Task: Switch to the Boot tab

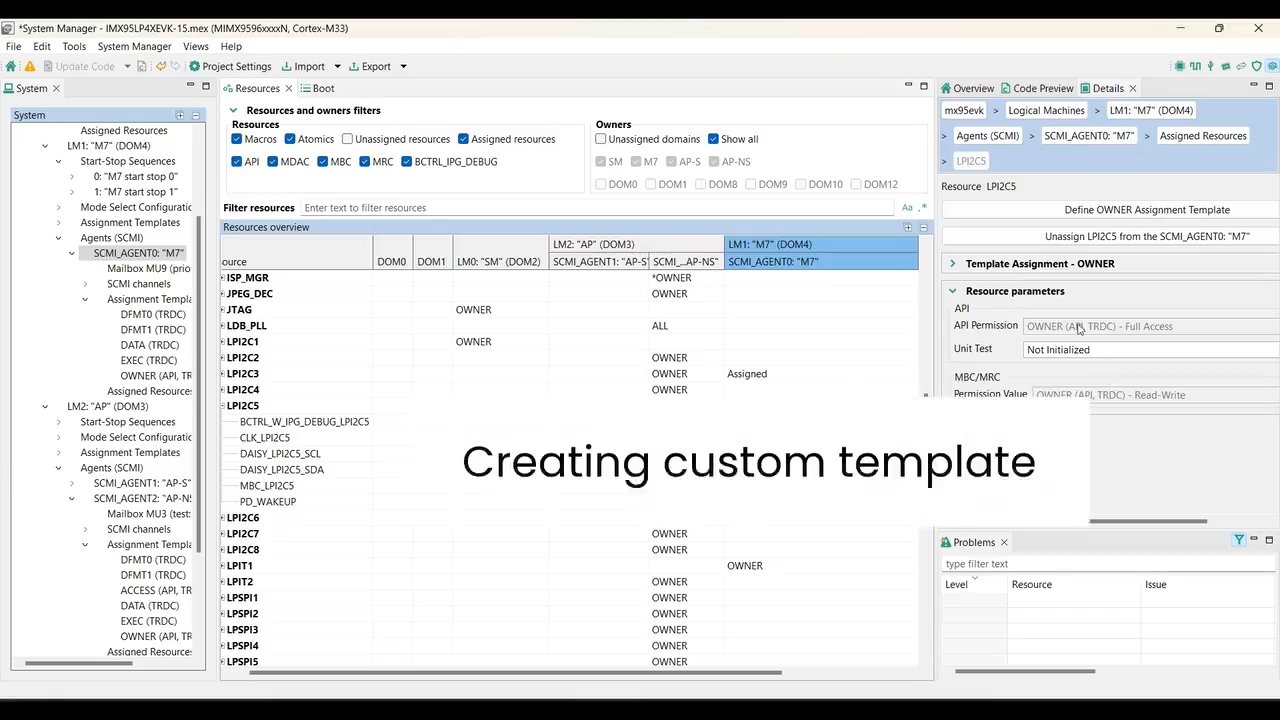Action: [x=317, y=88]
